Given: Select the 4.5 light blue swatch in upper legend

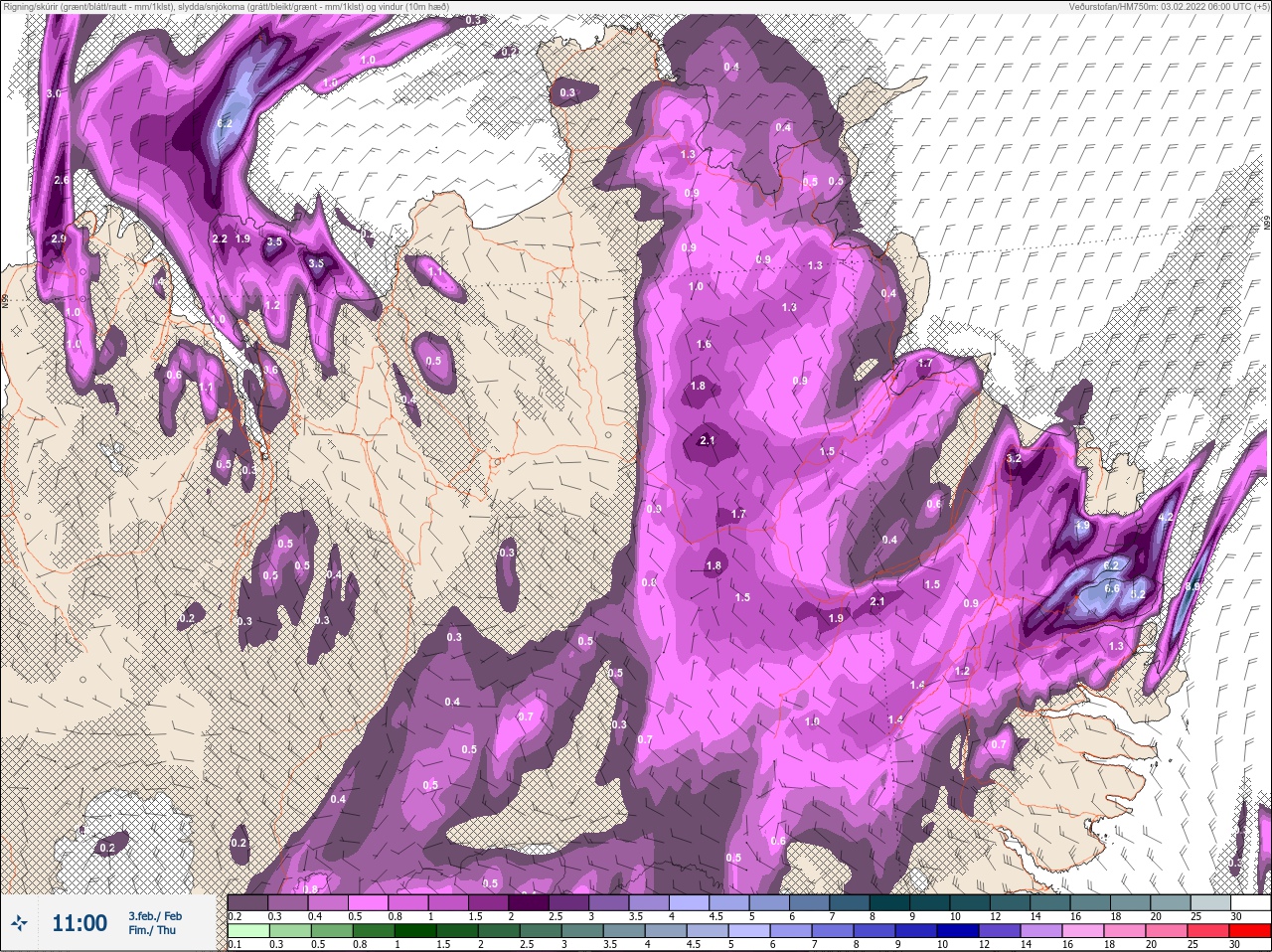Looking at the screenshot, I should tap(731, 902).
